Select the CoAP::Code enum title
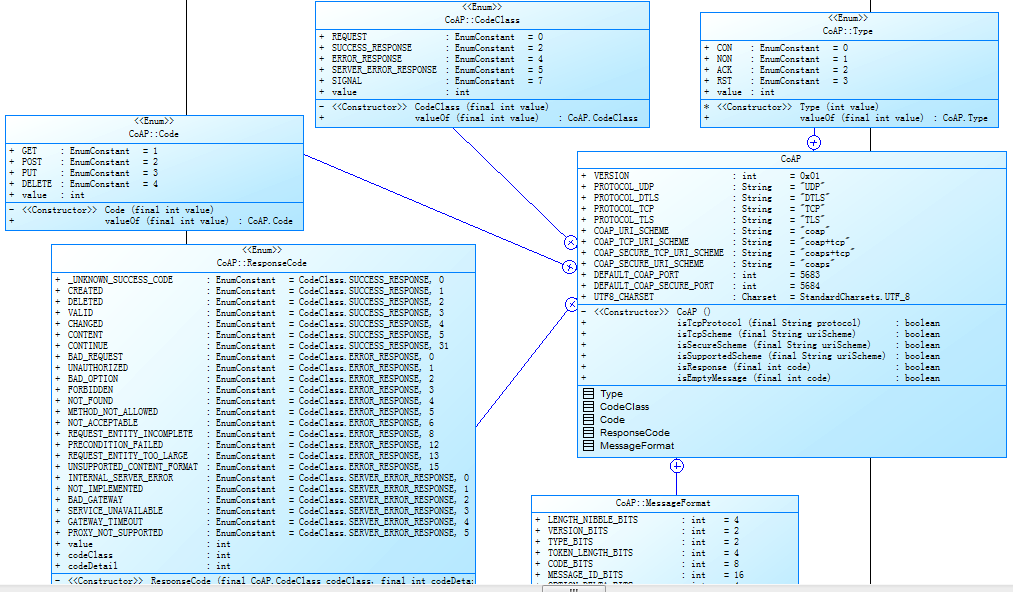 [x=154, y=134]
